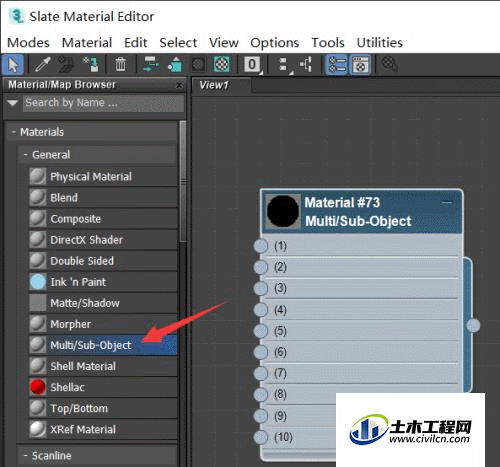Toggle Parameter Editor panel button
Screen dimensions: 500x467
coord(360,64)
